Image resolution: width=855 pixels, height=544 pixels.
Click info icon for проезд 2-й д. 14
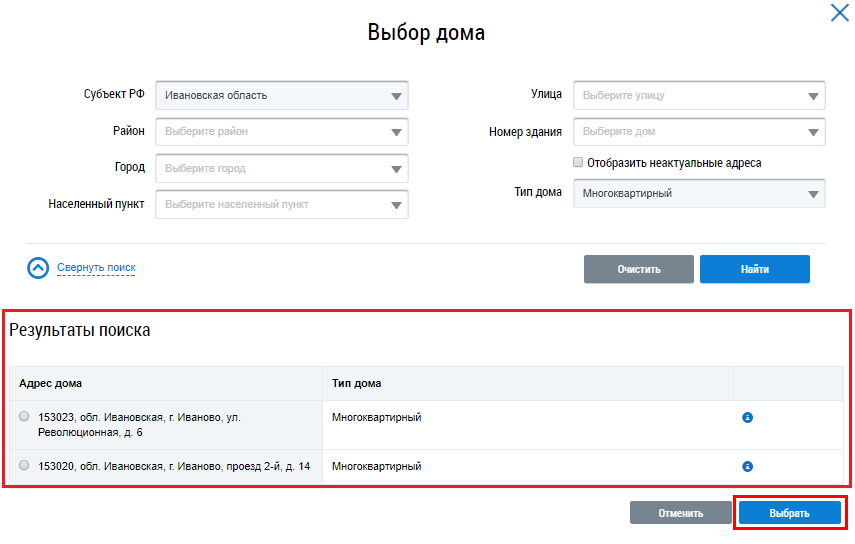click(x=747, y=466)
